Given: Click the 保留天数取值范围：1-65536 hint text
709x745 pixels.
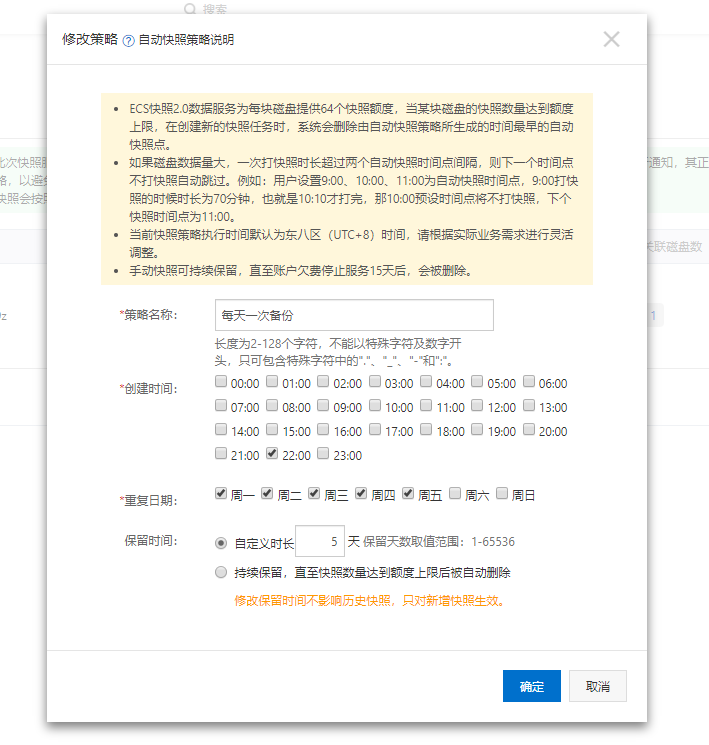Looking at the screenshot, I should click(x=439, y=542).
